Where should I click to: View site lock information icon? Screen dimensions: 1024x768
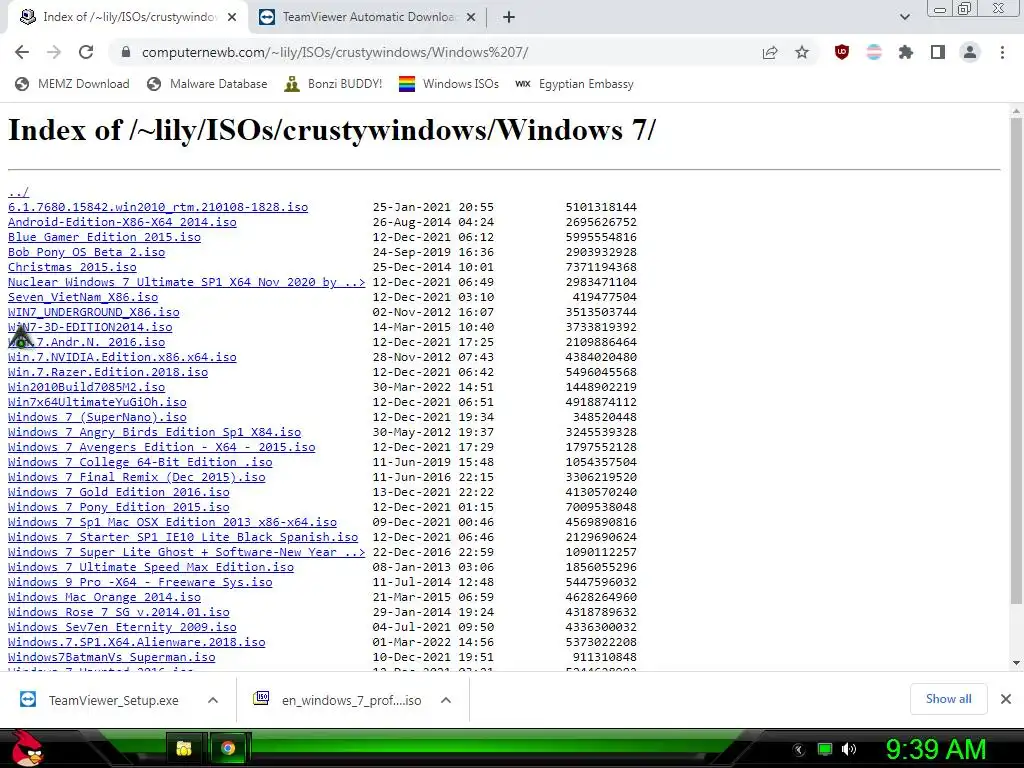tap(126, 52)
